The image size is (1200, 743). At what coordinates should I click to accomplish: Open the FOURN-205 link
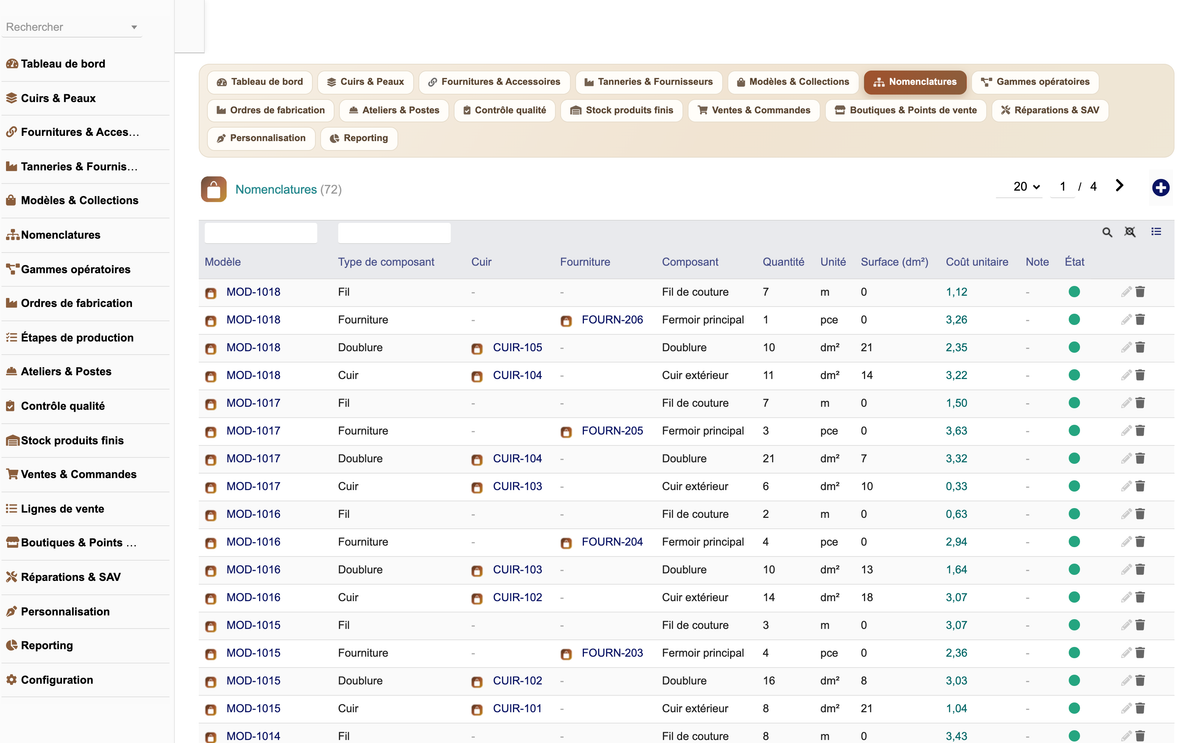pyautogui.click(x=612, y=431)
